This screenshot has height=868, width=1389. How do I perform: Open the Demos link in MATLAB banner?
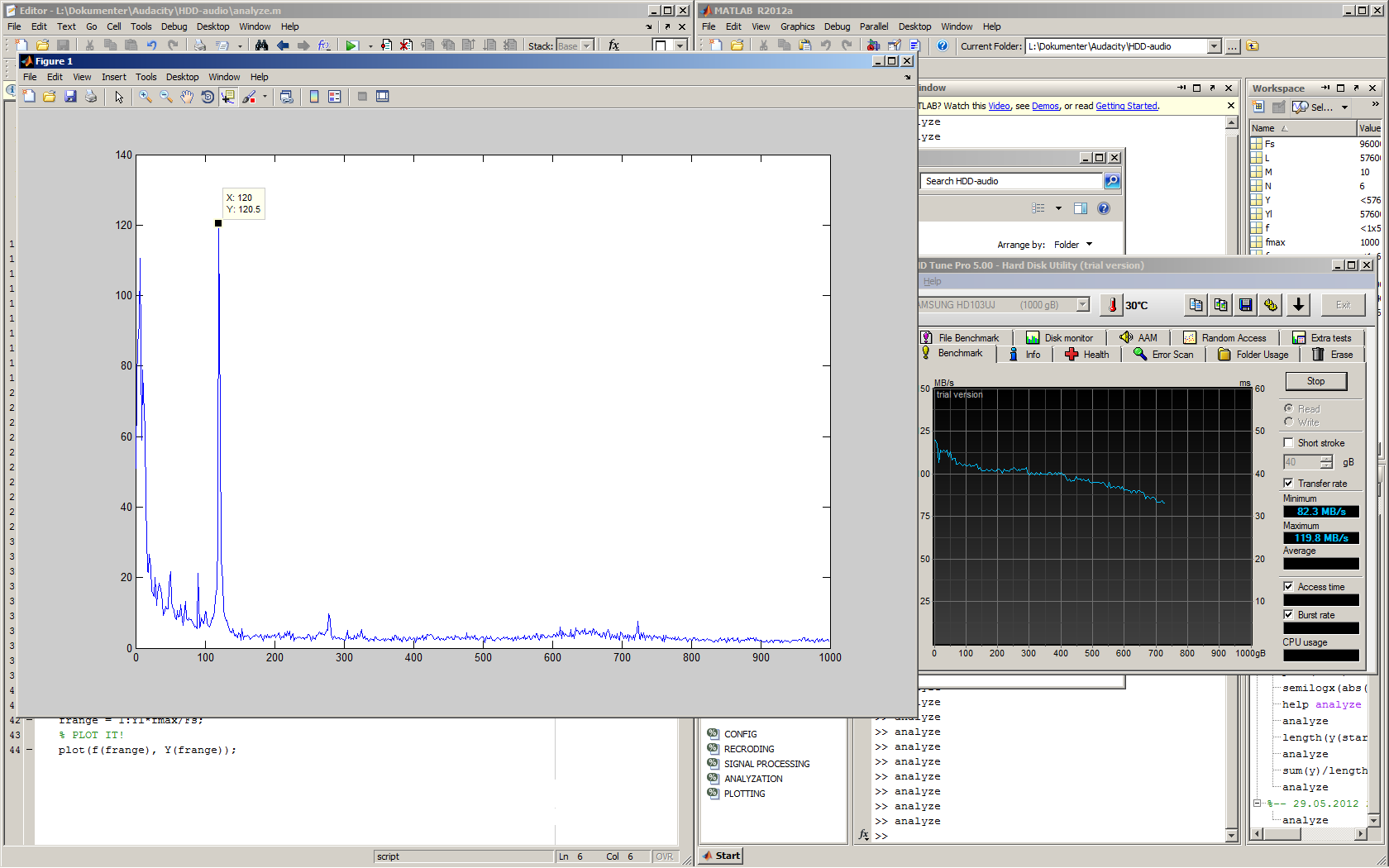1045,106
